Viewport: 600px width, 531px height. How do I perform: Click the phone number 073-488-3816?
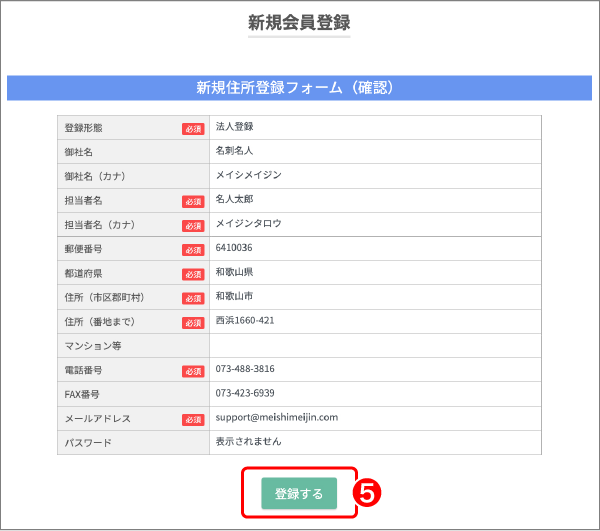point(245,369)
